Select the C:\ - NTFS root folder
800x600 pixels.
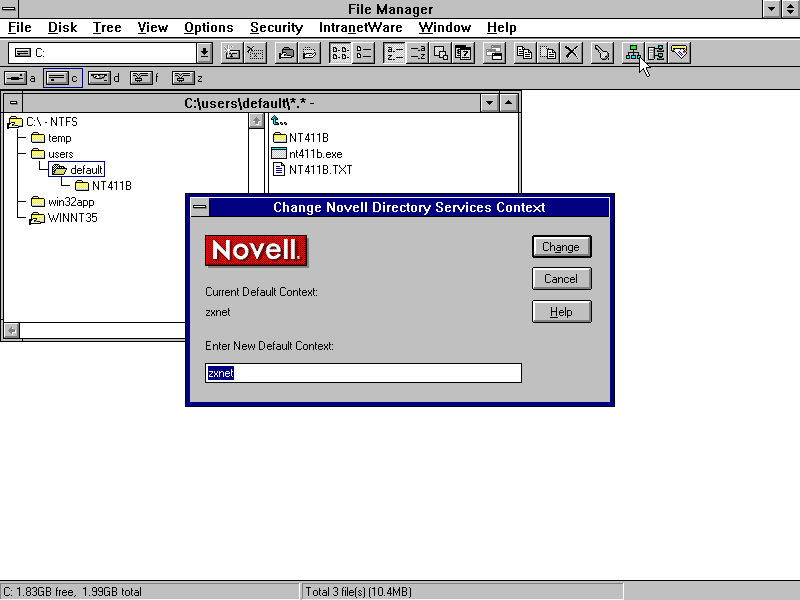point(43,122)
